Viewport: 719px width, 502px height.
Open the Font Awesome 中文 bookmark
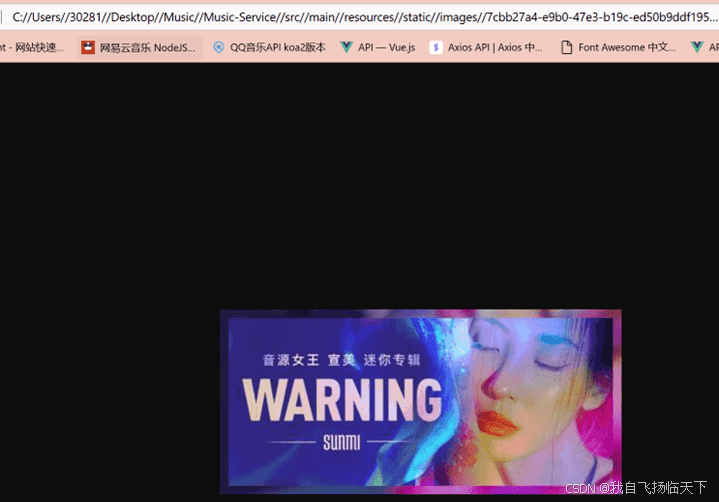tap(618, 47)
